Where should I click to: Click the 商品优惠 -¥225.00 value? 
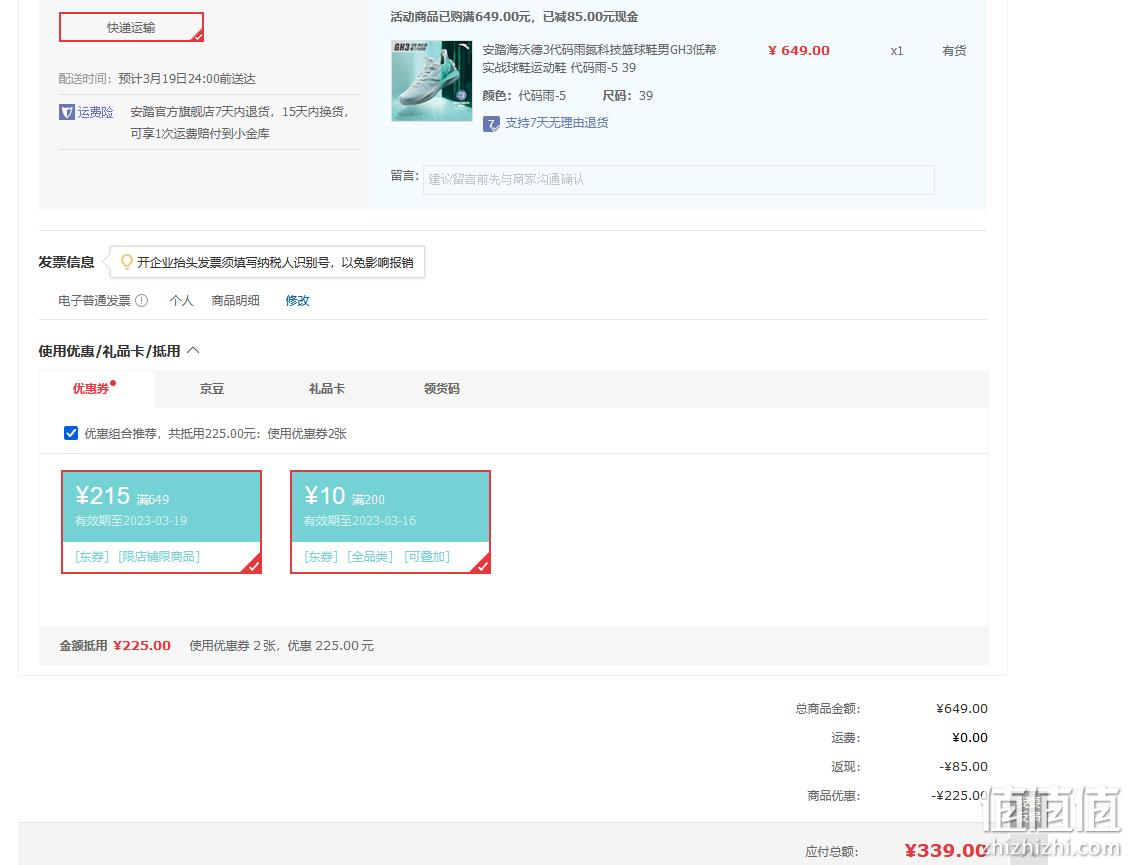tap(959, 795)
